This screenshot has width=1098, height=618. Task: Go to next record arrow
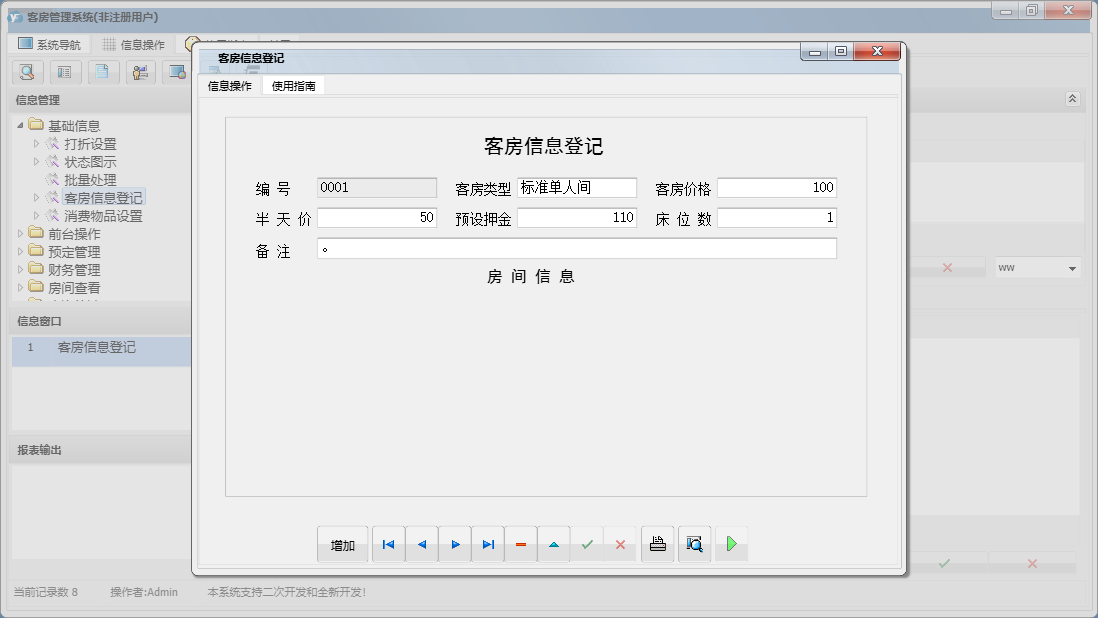point(455,545)
